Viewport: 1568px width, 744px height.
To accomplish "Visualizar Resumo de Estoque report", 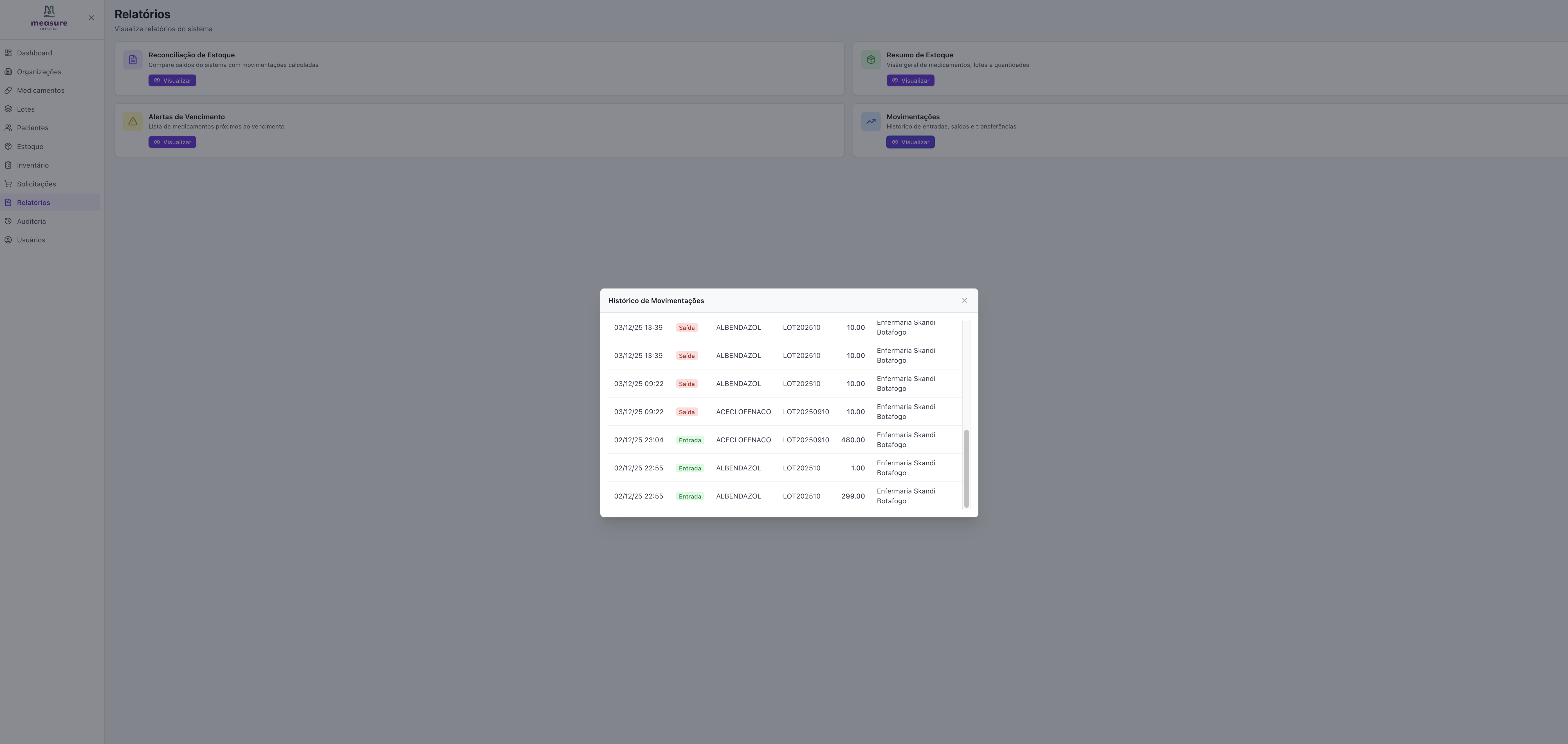I will pyautogui.click(x=910, y=80).
